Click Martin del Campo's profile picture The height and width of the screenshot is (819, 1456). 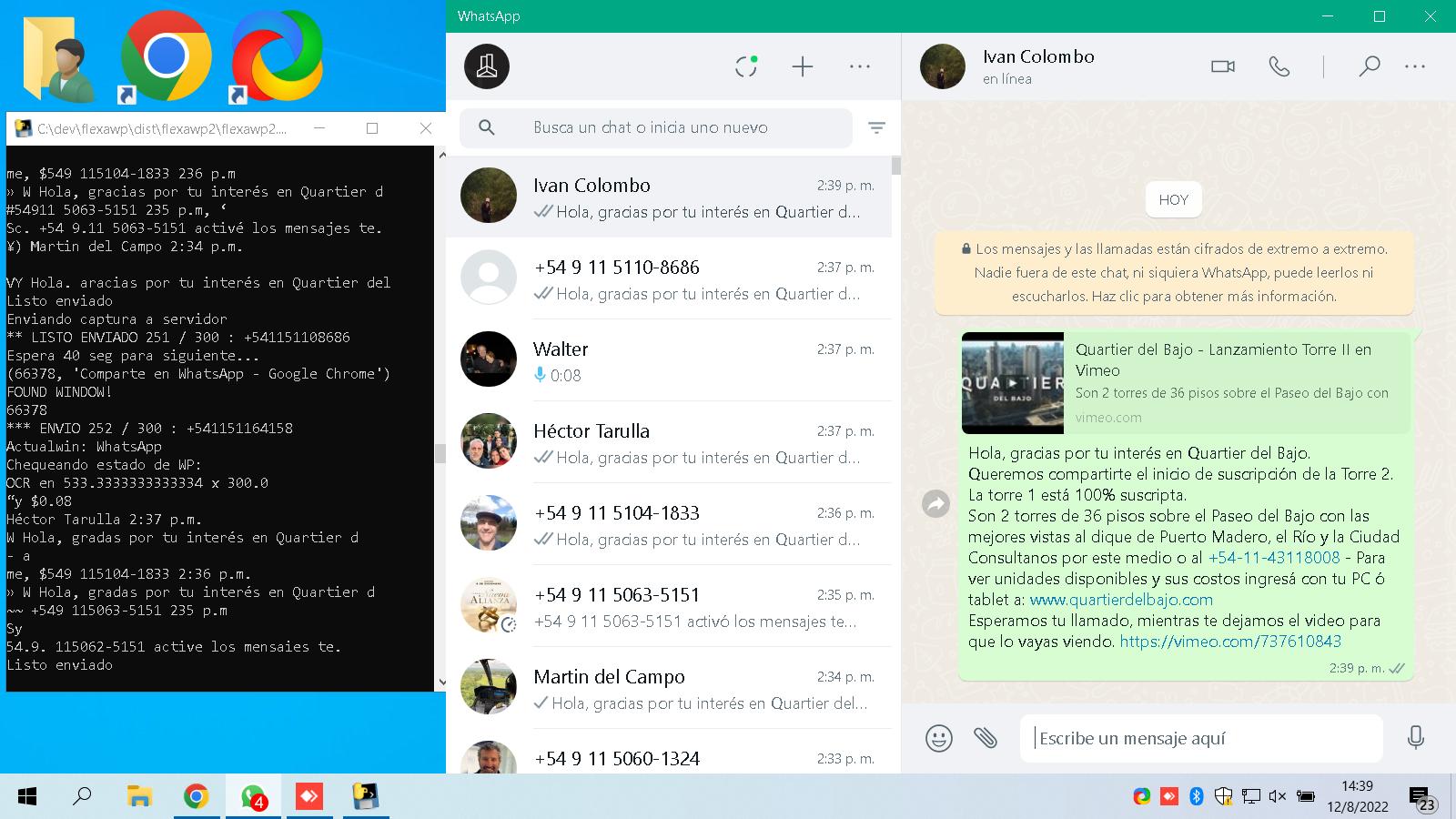pyautogui.click(x=489, y=687)
